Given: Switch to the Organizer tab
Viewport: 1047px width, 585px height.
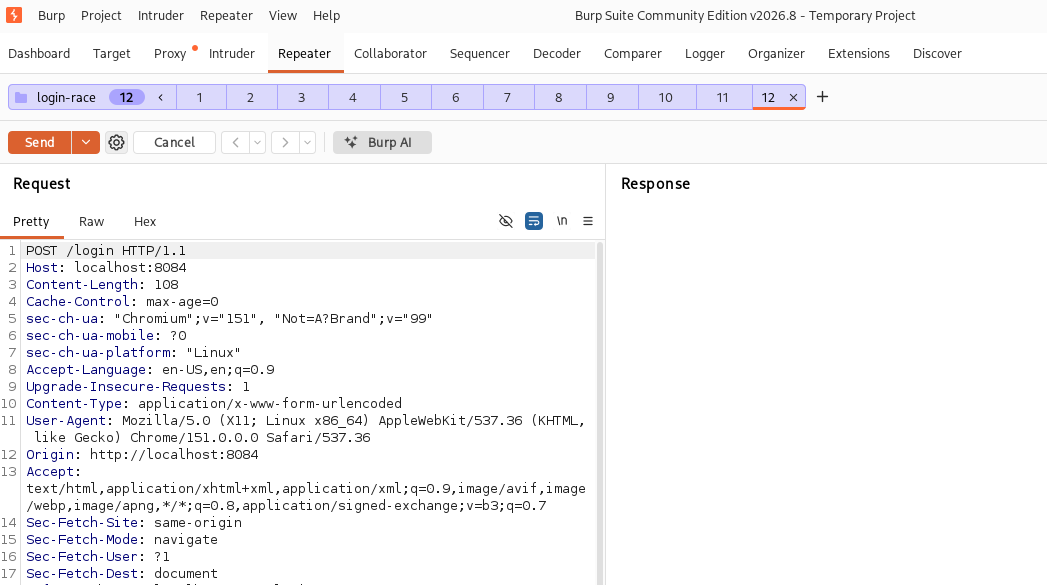Looking at the screenshot, I should point(776,53).
